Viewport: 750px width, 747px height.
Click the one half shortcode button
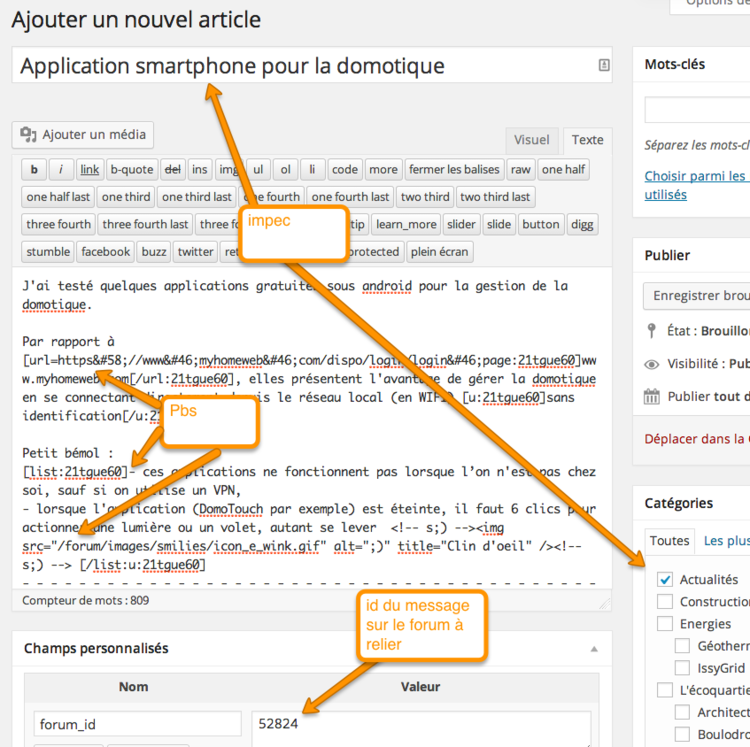(x=563, y=170)
